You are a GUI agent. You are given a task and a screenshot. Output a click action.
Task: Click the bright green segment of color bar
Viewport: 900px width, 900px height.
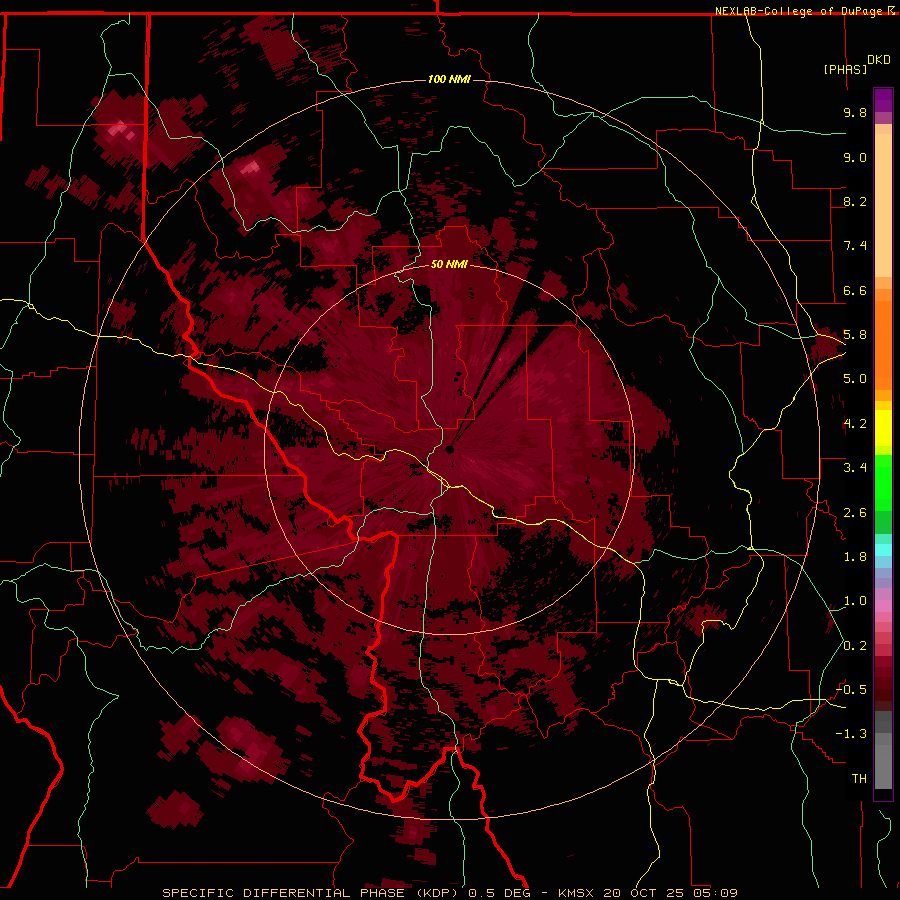point(883,482)
